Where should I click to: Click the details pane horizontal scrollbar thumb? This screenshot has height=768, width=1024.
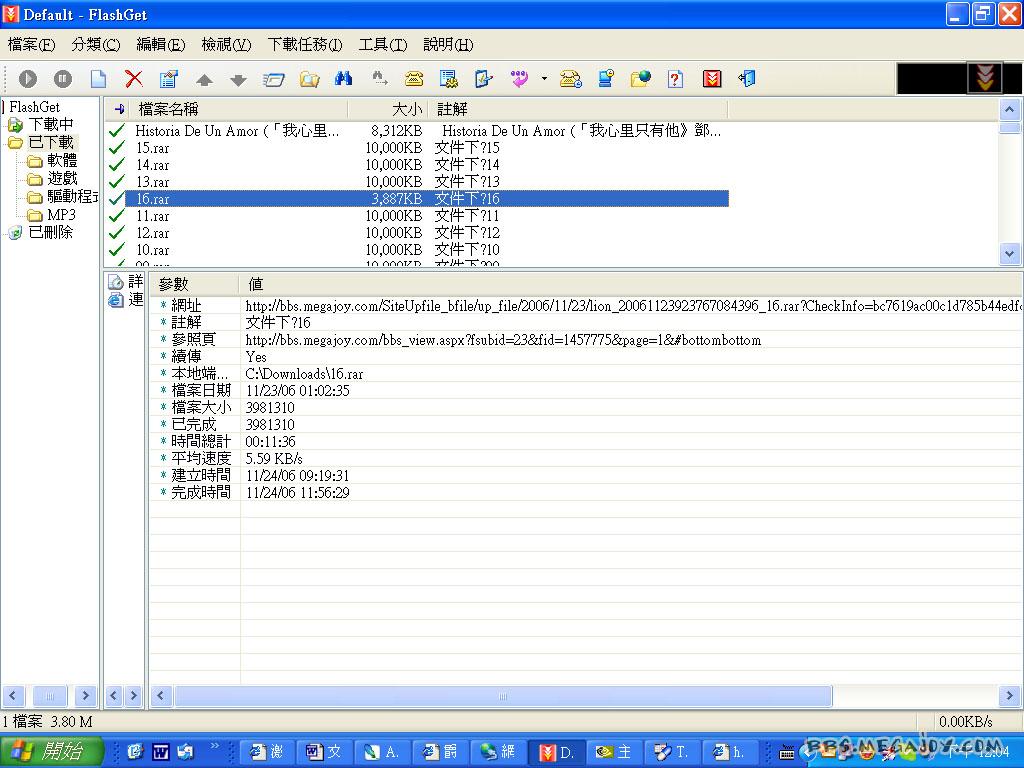503,696
